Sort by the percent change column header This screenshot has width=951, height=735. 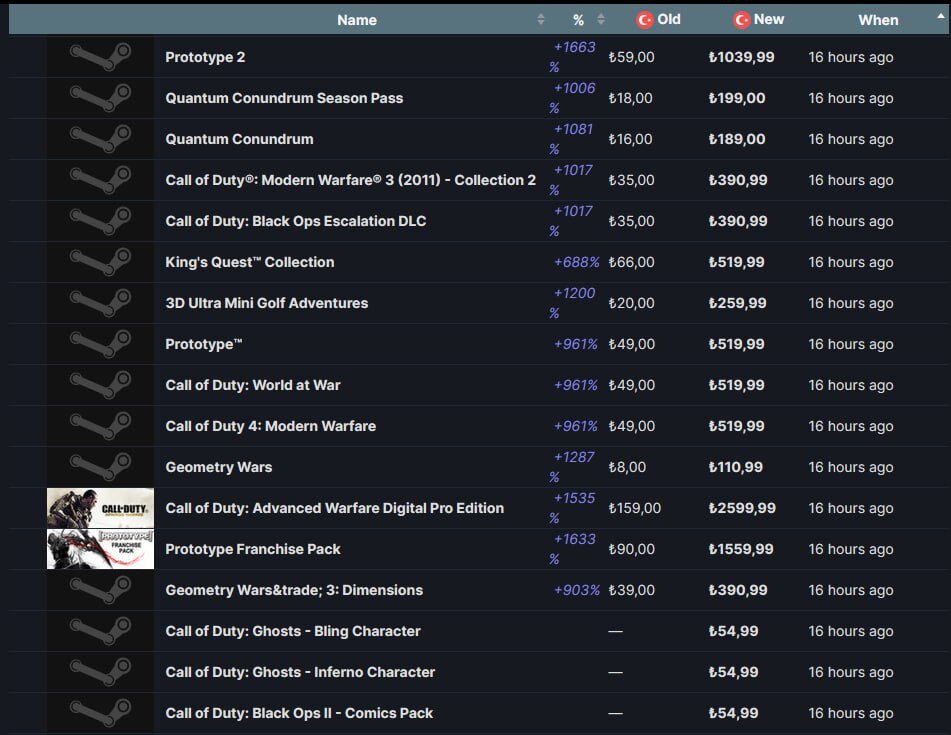[578, 20]
